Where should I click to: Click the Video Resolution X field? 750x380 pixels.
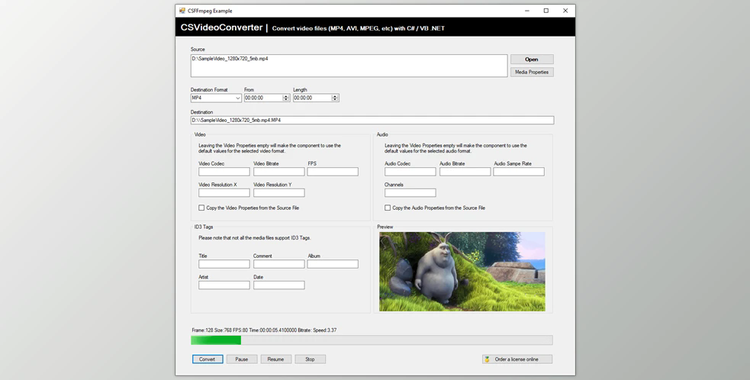224,192
